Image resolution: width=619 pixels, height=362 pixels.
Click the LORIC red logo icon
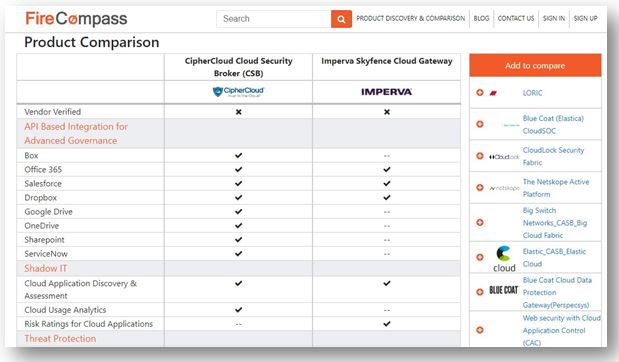pos(493,93)
